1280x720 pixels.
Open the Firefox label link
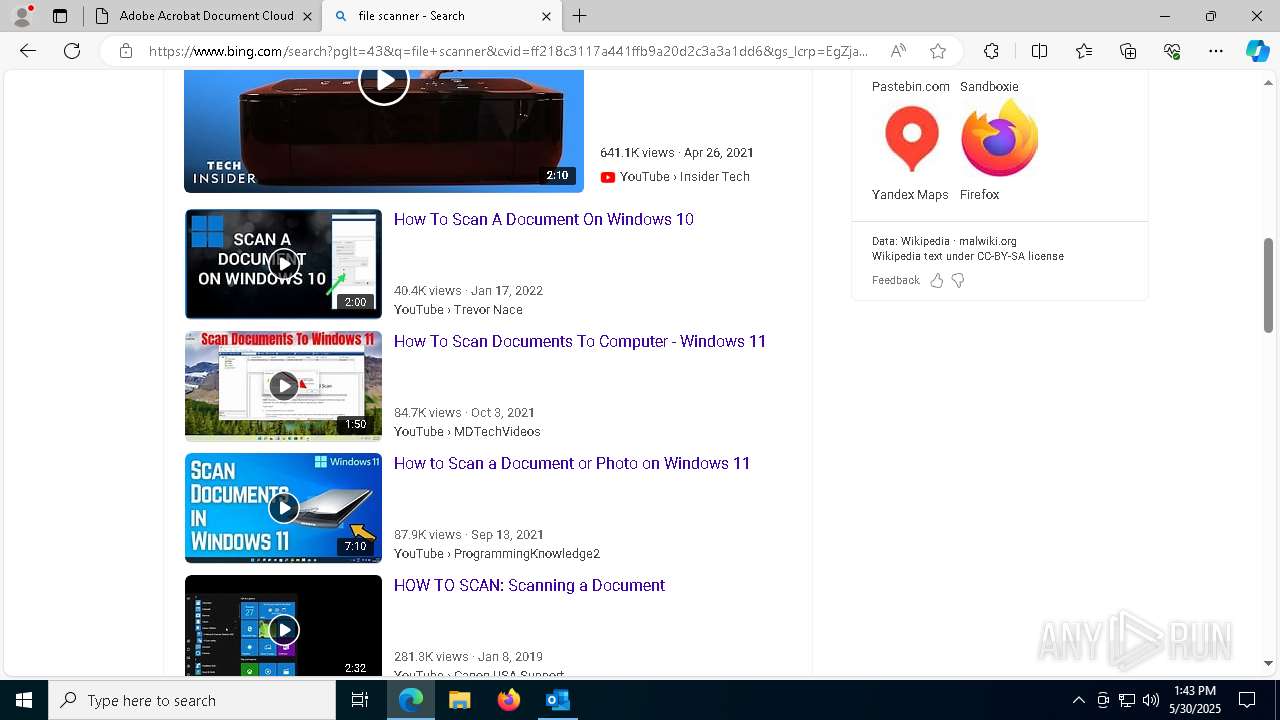tap(979, 195)
